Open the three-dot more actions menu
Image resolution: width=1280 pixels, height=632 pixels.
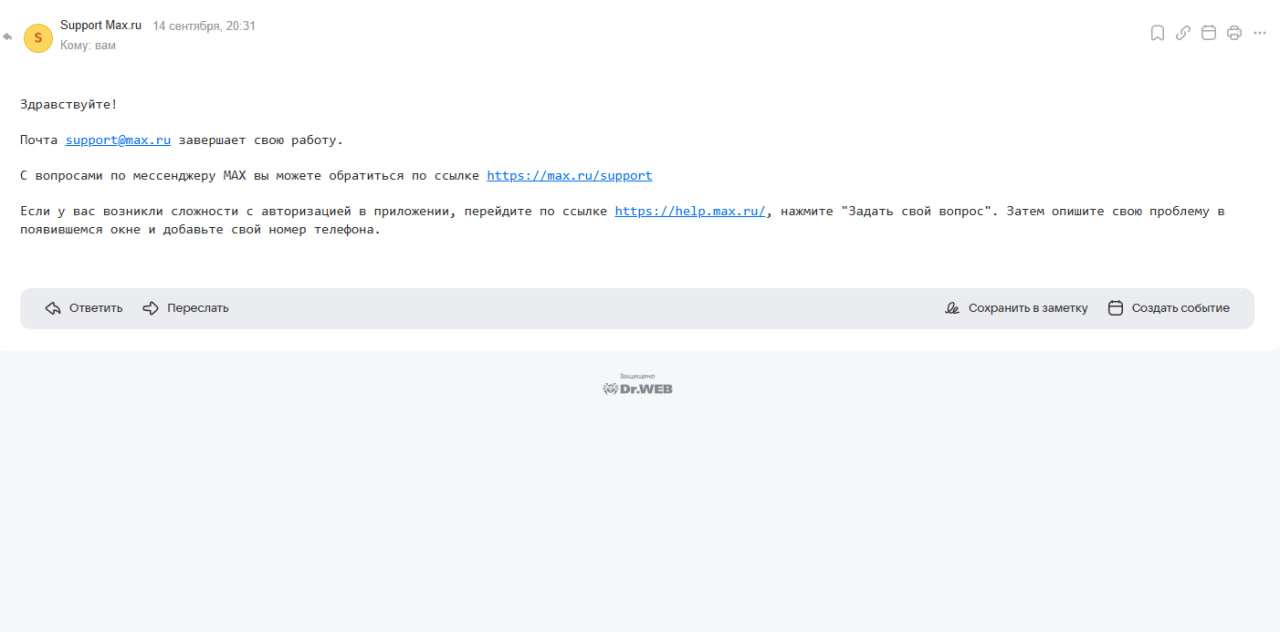pos(1259,33)
